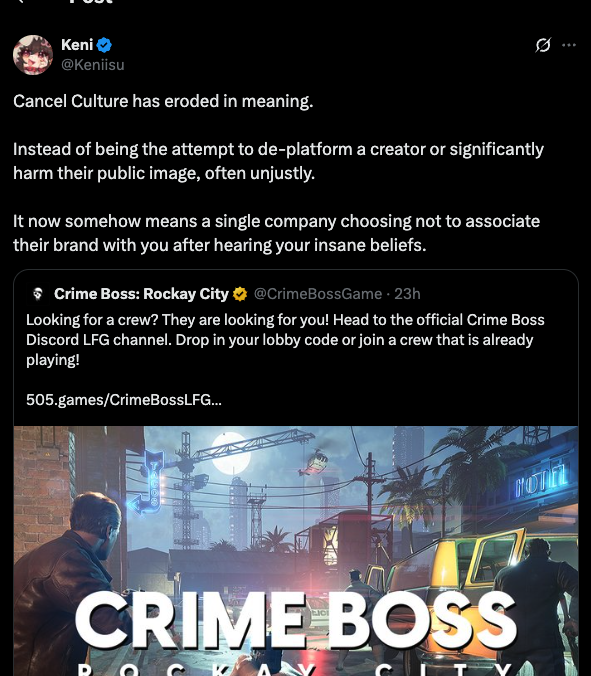This screenshot has width=591, height=676.
Task: Click the blue verified badge beside Keni
Action: (104, 45)
